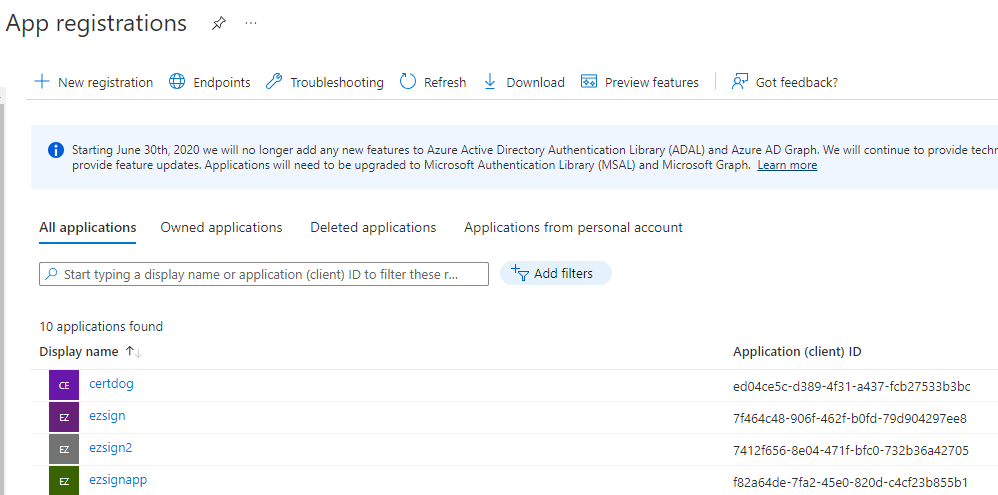Click Preview features label
Viewport: 998px width, 495px height.
(652, 83)
